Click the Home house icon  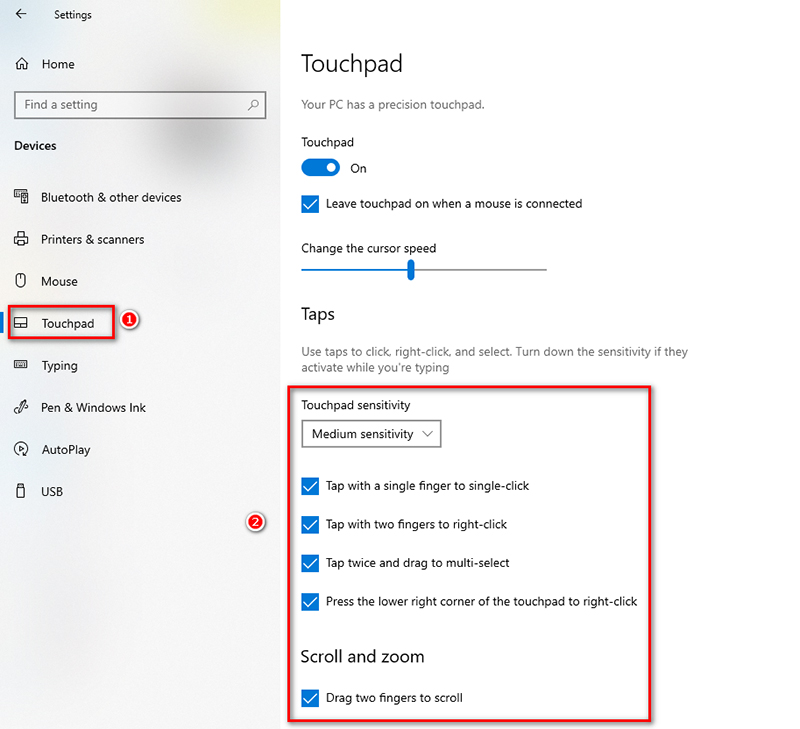[x=22, y=64]
